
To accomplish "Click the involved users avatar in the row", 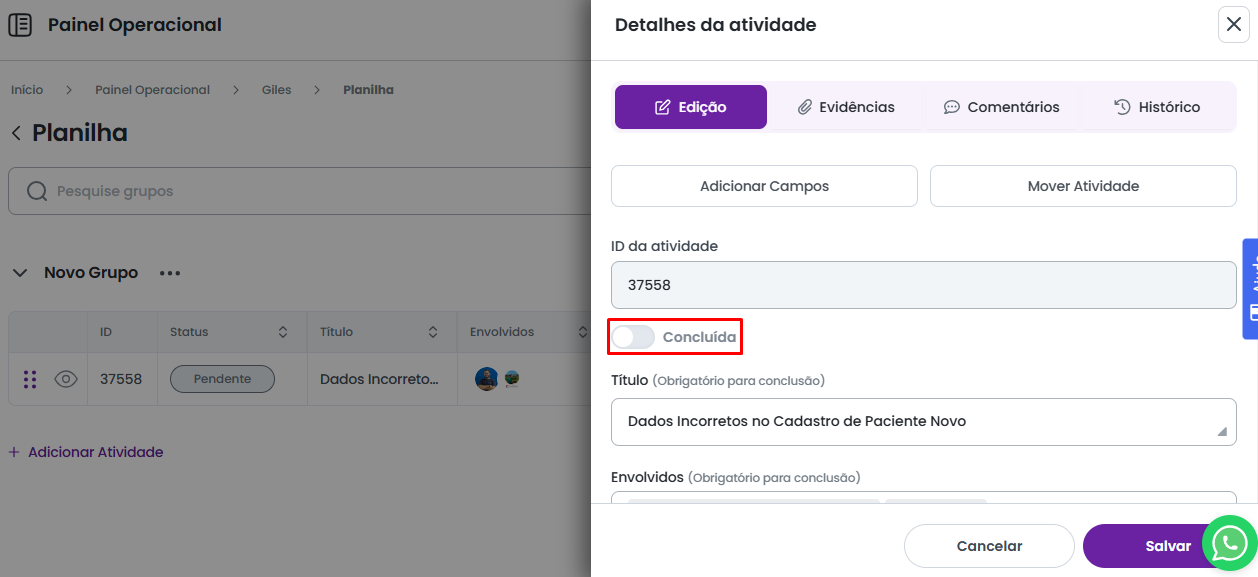I will pos(487,379).
